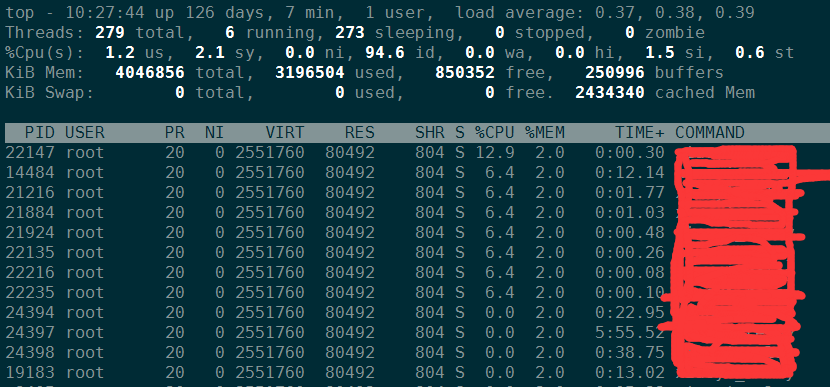Click the 12.9 CPU percentage value
Viewport: 830px width, 387px height.
pyautogui.click(x=494, y=152)
